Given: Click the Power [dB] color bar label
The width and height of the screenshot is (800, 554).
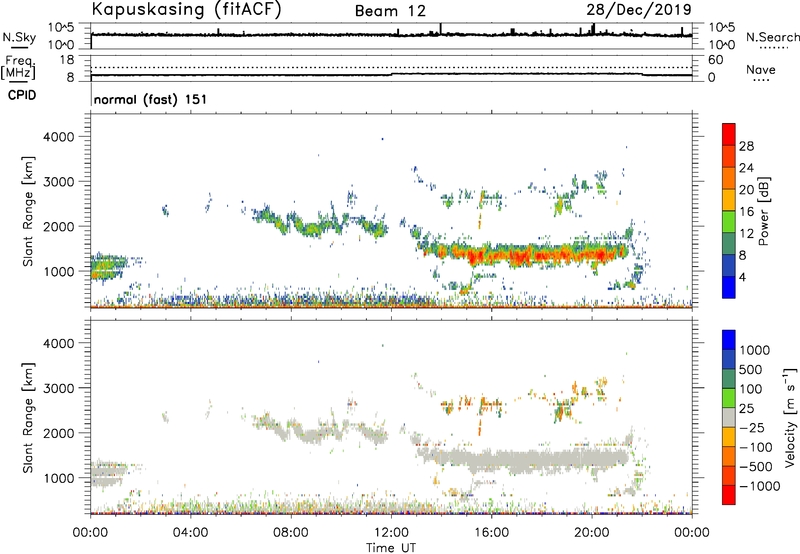Looking at the screenshot, I should [x=763, y=211].
